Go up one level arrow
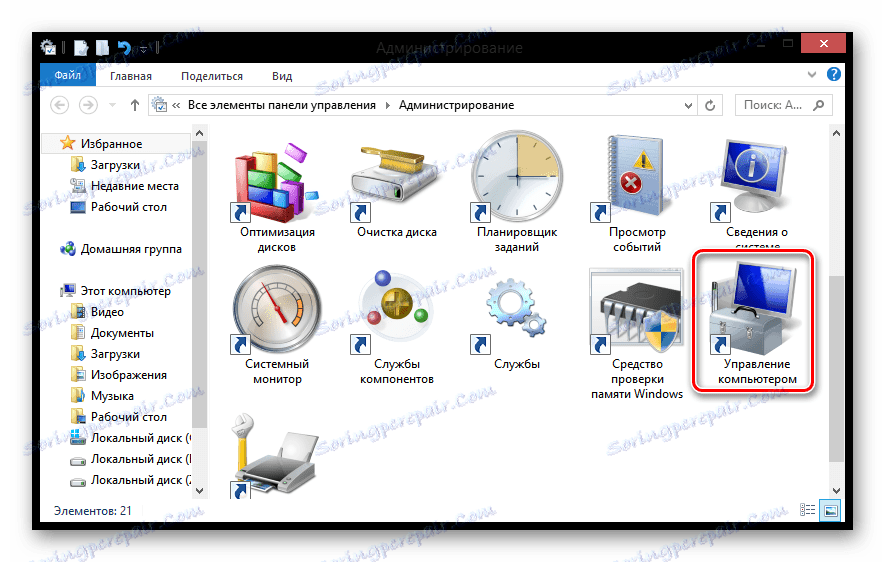The image size is (885, 562). pyautogui.click(x=134, y=105)
